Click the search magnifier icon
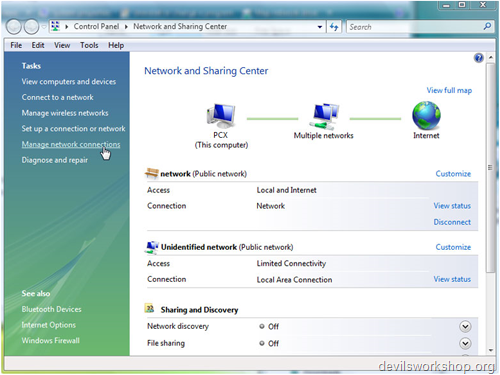This screenshot has height=375, width=500. click(x=487, y=26)
